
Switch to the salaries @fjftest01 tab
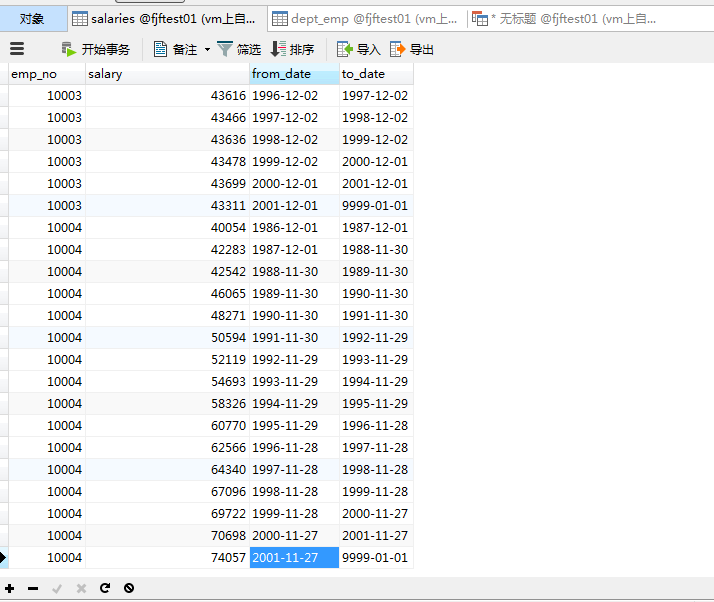(x=168, y=19)
